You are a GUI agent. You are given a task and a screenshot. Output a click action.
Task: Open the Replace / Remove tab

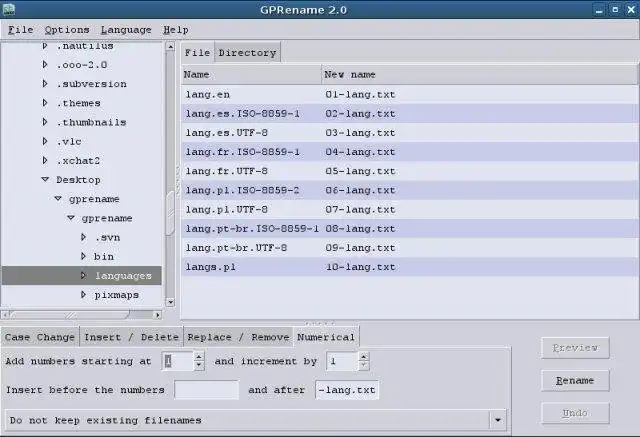click(x=238, y=337)
